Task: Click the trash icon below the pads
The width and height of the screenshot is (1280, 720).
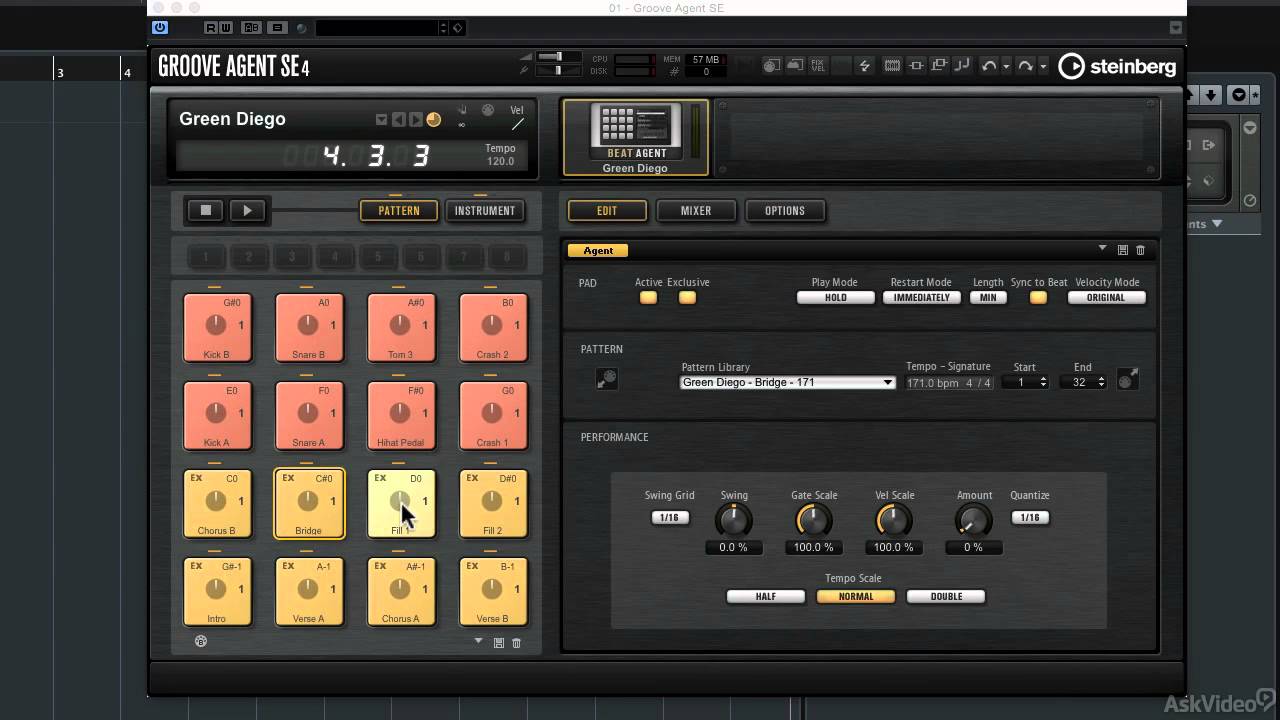Action: [517, 643]
